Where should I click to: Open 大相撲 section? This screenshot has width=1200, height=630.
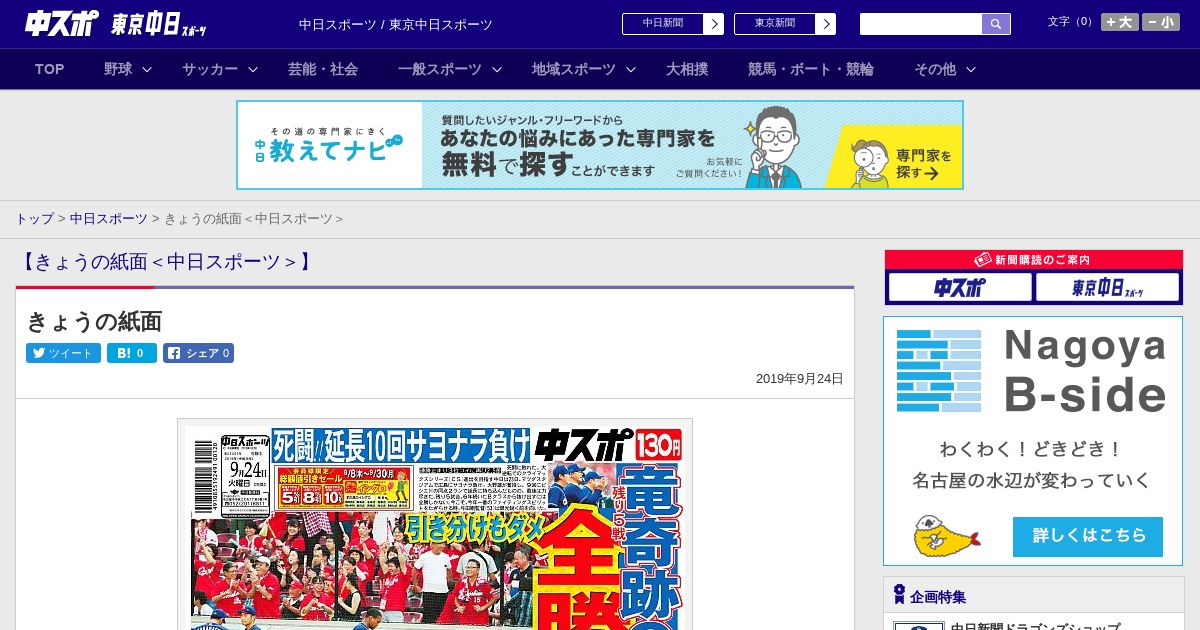point(687,69)
